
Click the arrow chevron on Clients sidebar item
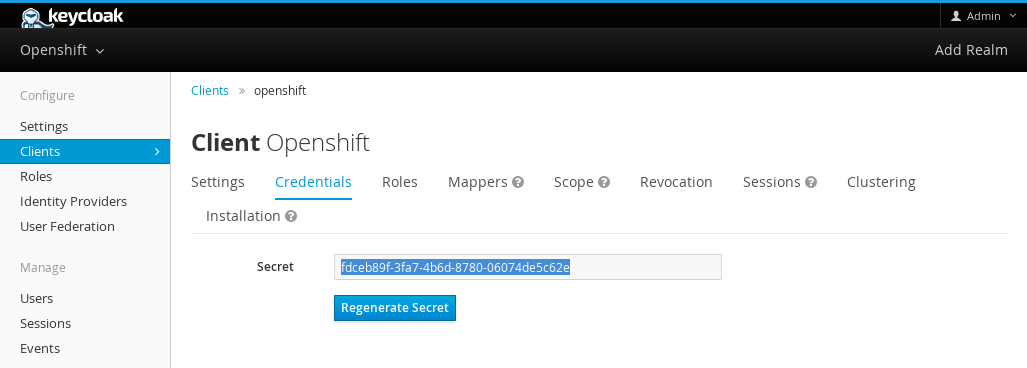point(157,151)
